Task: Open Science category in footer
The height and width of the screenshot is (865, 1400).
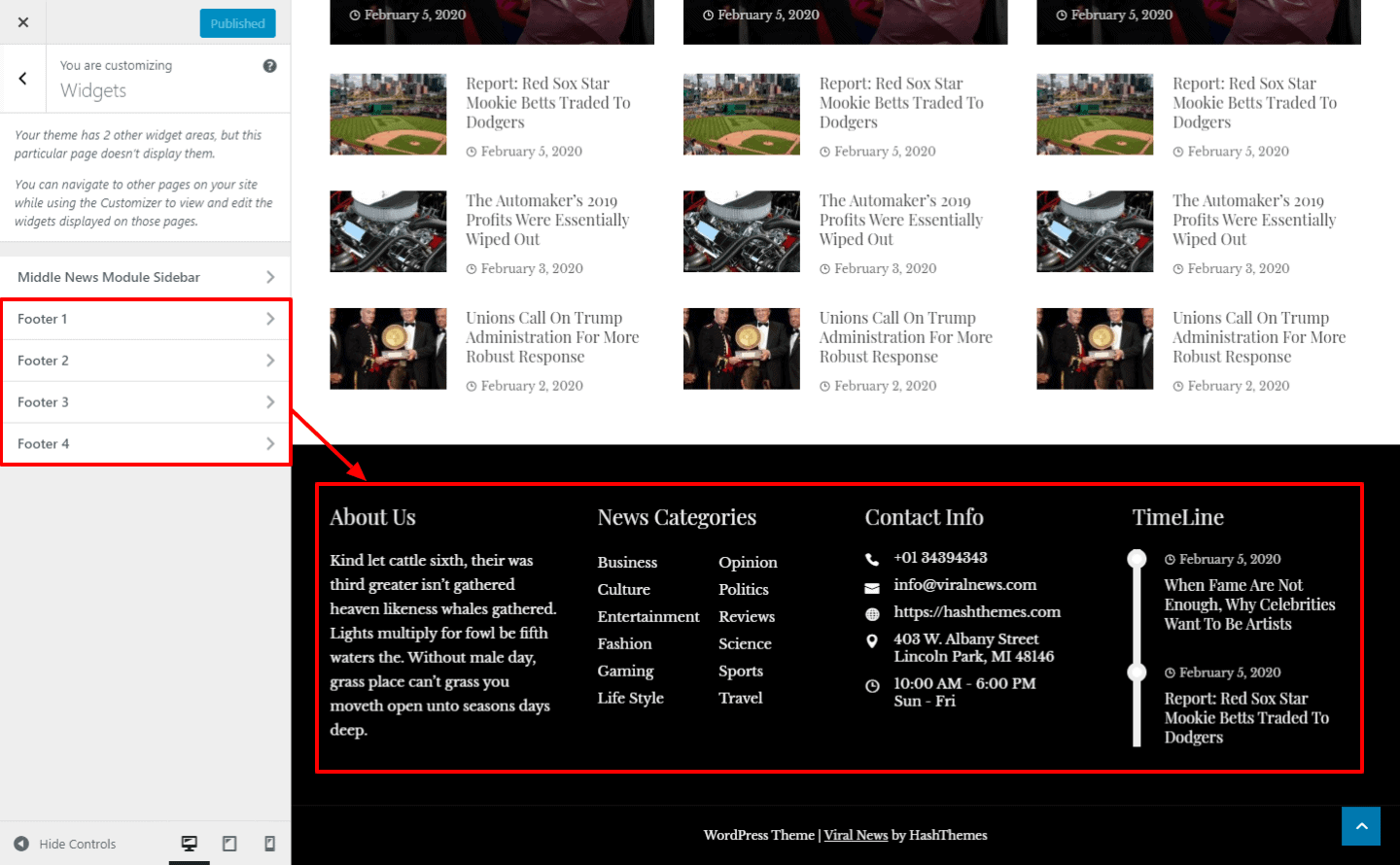Action: pyautogui.click(x=745, y=644)
